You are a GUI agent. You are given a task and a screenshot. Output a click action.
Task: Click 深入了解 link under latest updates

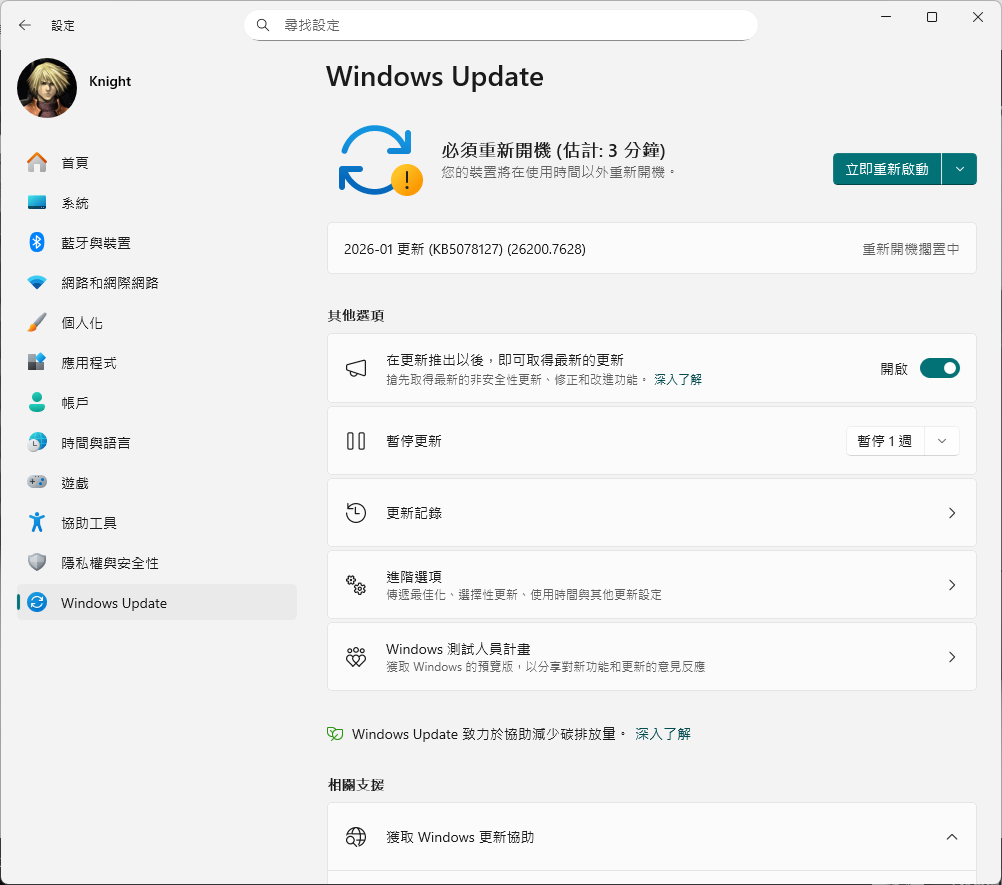(677, 380)
